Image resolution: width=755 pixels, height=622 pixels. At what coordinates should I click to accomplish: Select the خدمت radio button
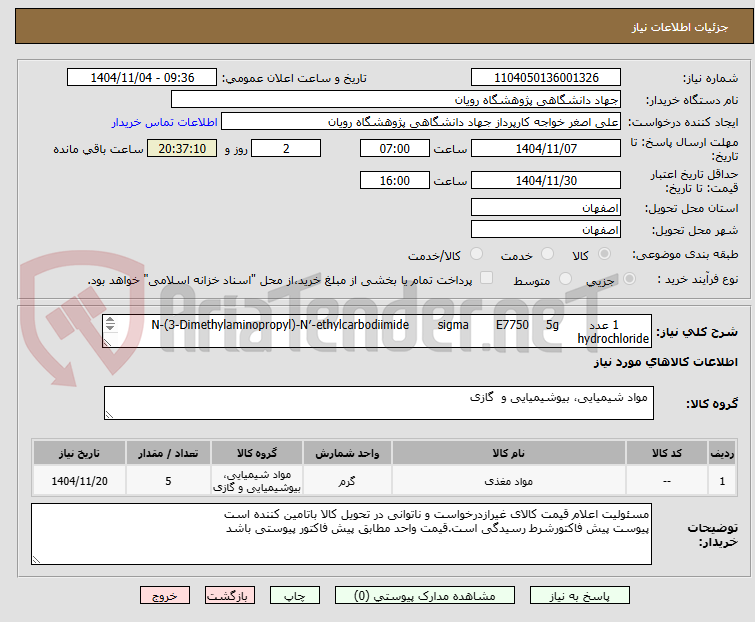(547, 254)
